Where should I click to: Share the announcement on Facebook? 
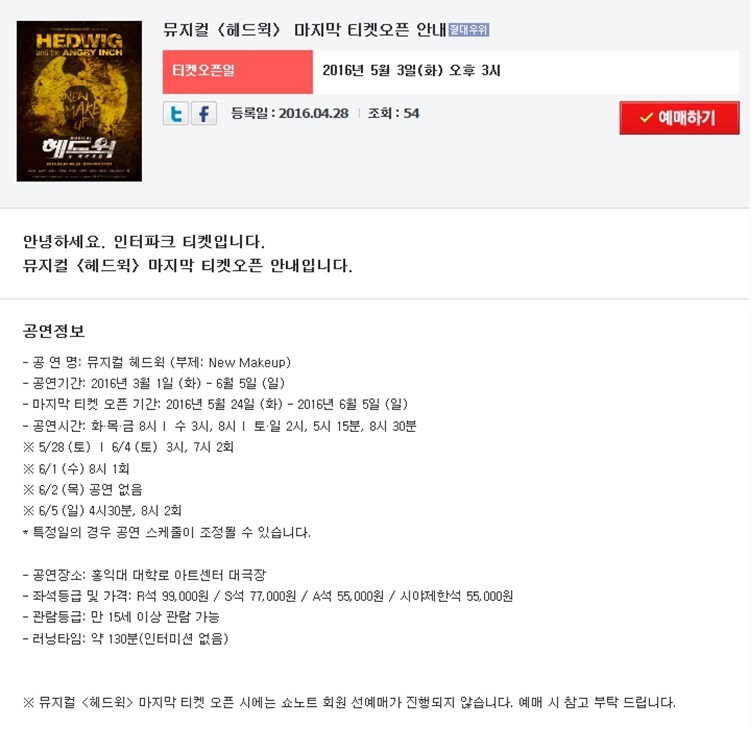(204, 114)
